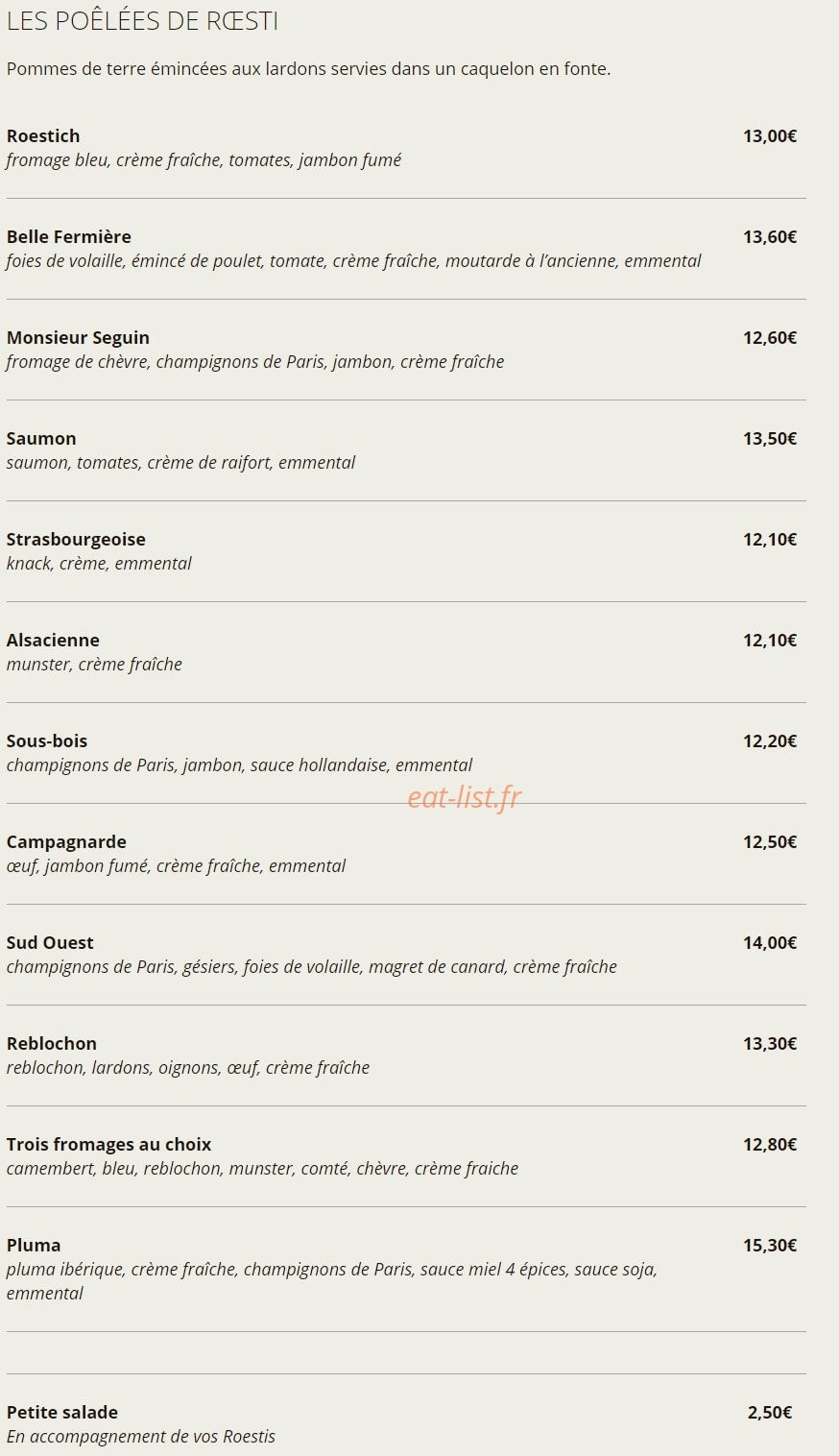The width and height of the screenshot is (839, 1456).
Task: Select the Saumon rœsti entry
Action: pos(41,439)
